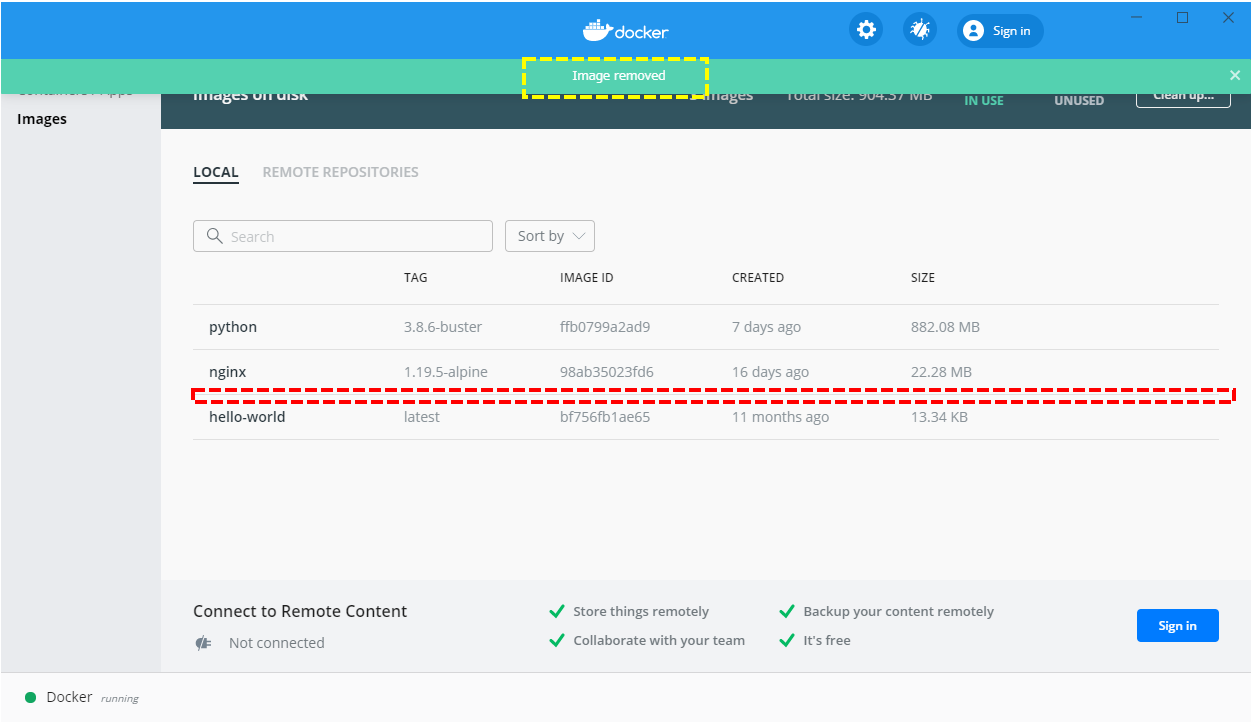Open the Sort by dropdown
1252x722 pixels.
(x=550, y=236)
